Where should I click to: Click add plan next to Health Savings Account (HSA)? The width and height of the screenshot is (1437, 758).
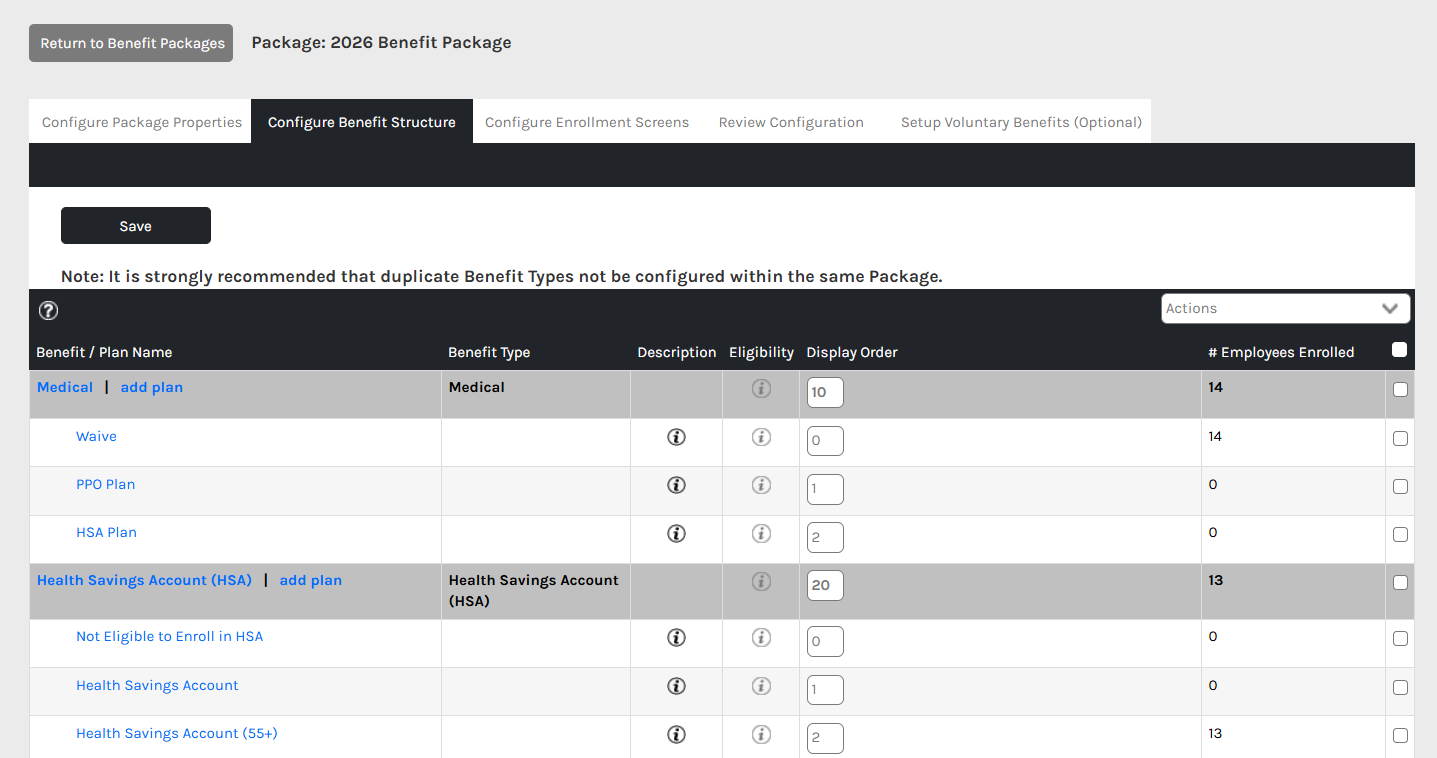pos(311,580)
